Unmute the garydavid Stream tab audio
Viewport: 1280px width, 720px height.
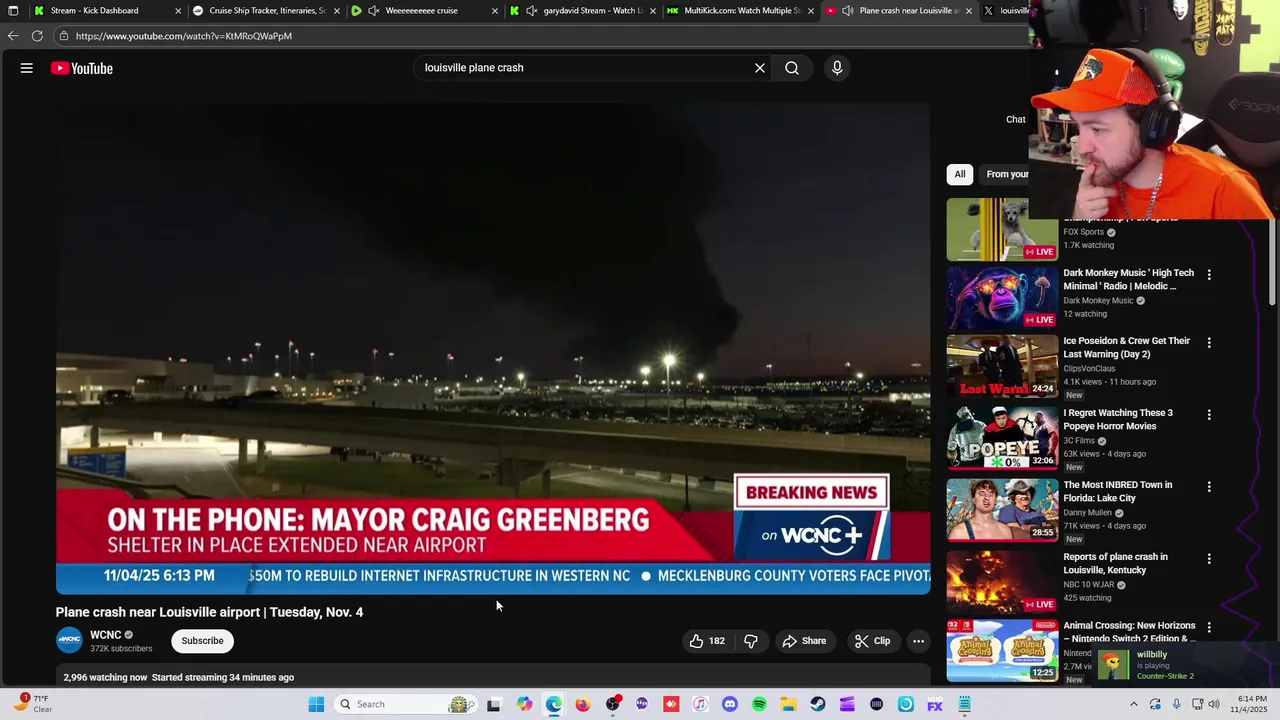(531, 11)
